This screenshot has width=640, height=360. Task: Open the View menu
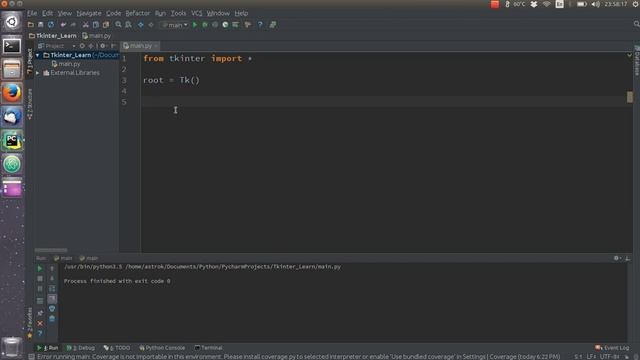(x=64, y=13)
